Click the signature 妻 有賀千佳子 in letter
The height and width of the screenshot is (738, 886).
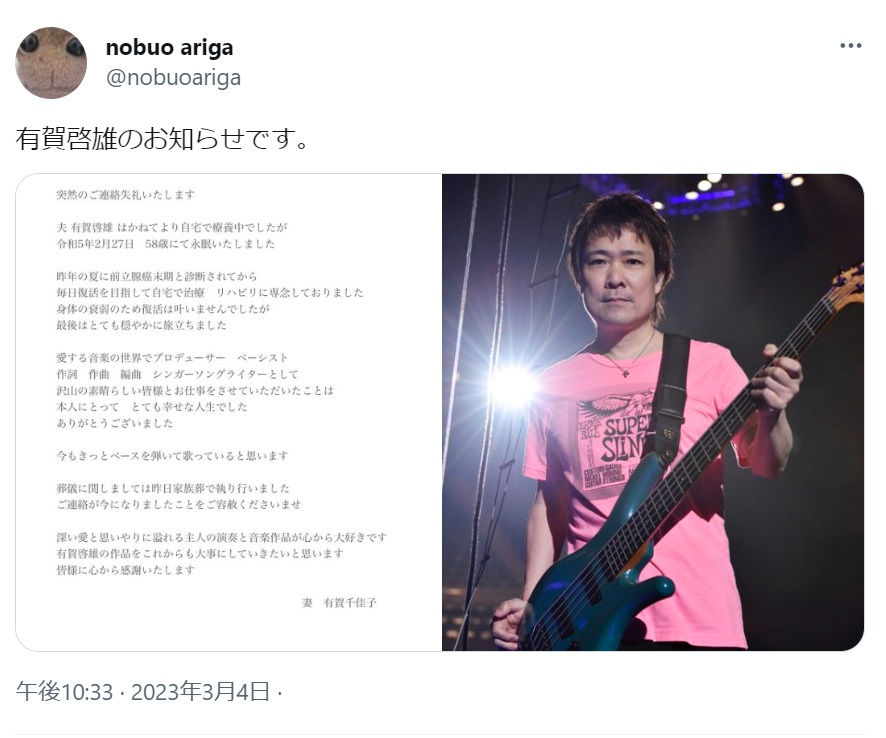pos(339,603)
